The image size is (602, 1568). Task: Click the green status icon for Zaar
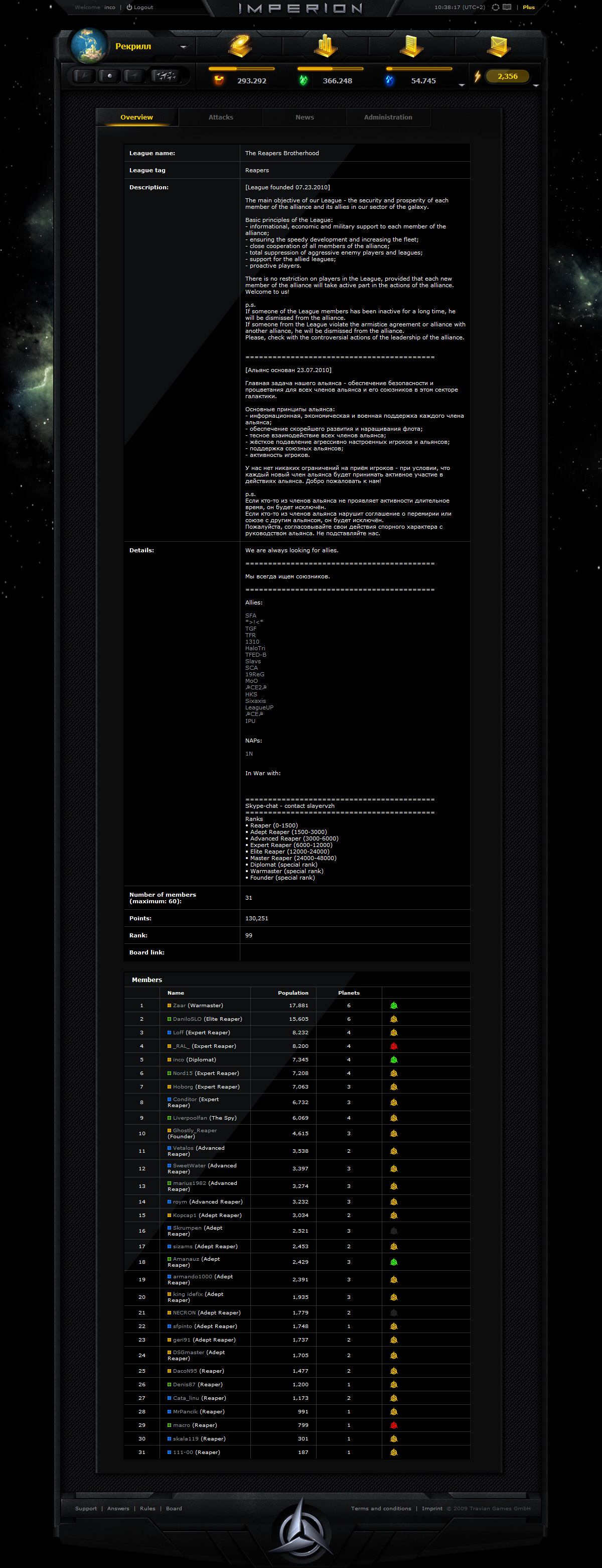(x=393, y=1006)
